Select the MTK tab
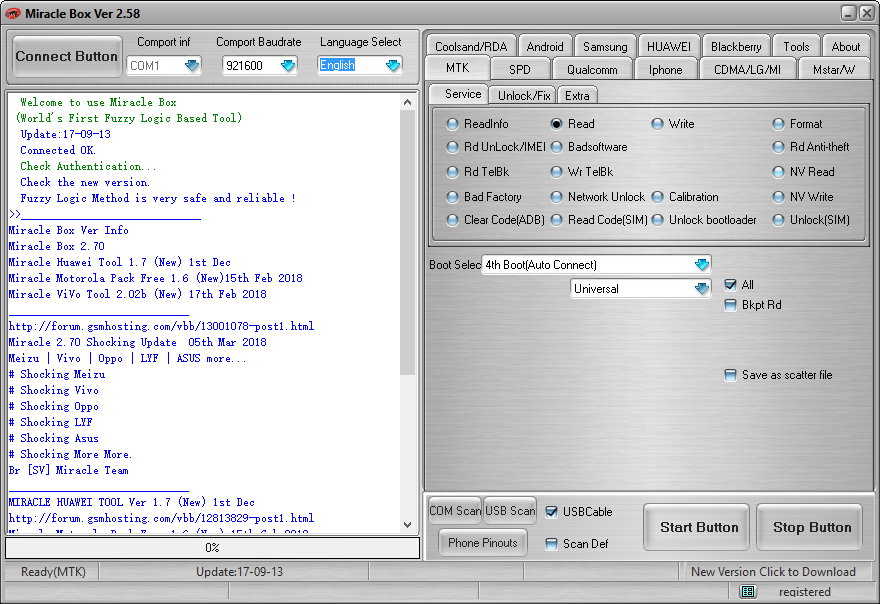This screenshot has width=880, height=604. 457,68
